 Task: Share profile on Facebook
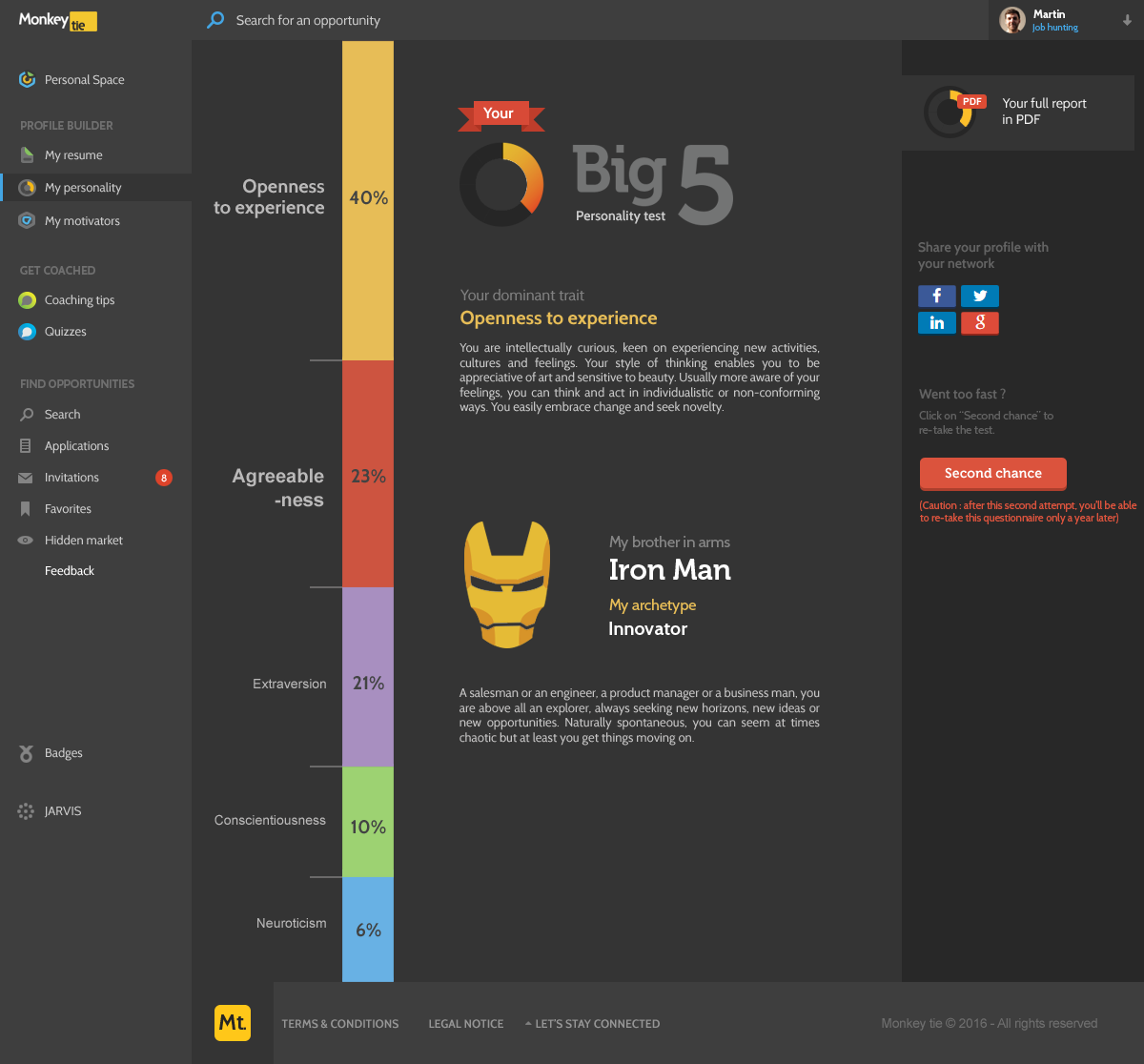pyautogui.click(x=936, y=296)
